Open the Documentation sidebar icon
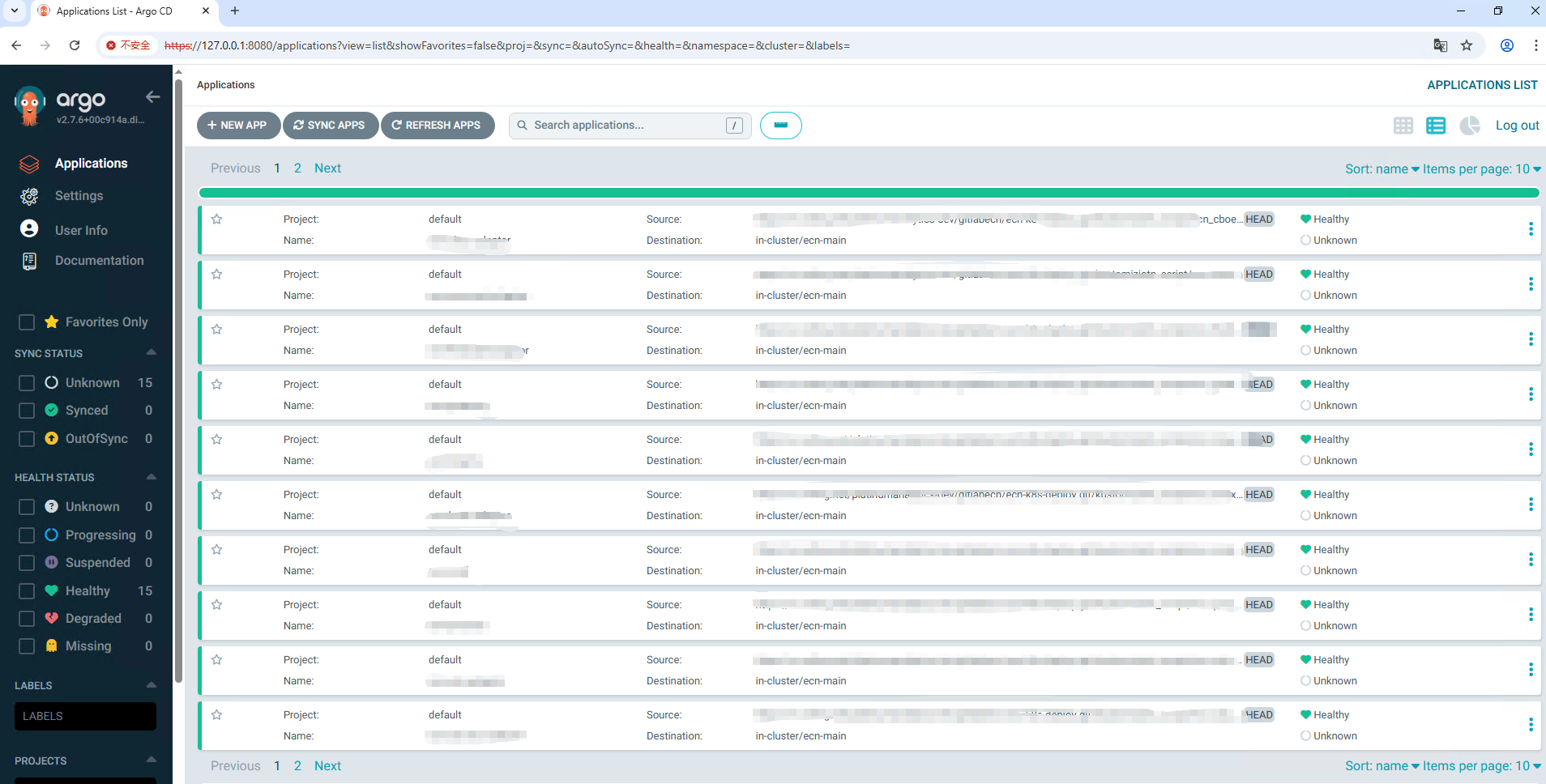1546x784 pixels. 29,261
